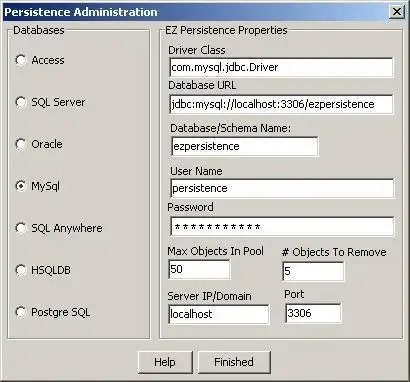
Task: Click the # Objects To Remove field
Action: [x=313, y=271]
